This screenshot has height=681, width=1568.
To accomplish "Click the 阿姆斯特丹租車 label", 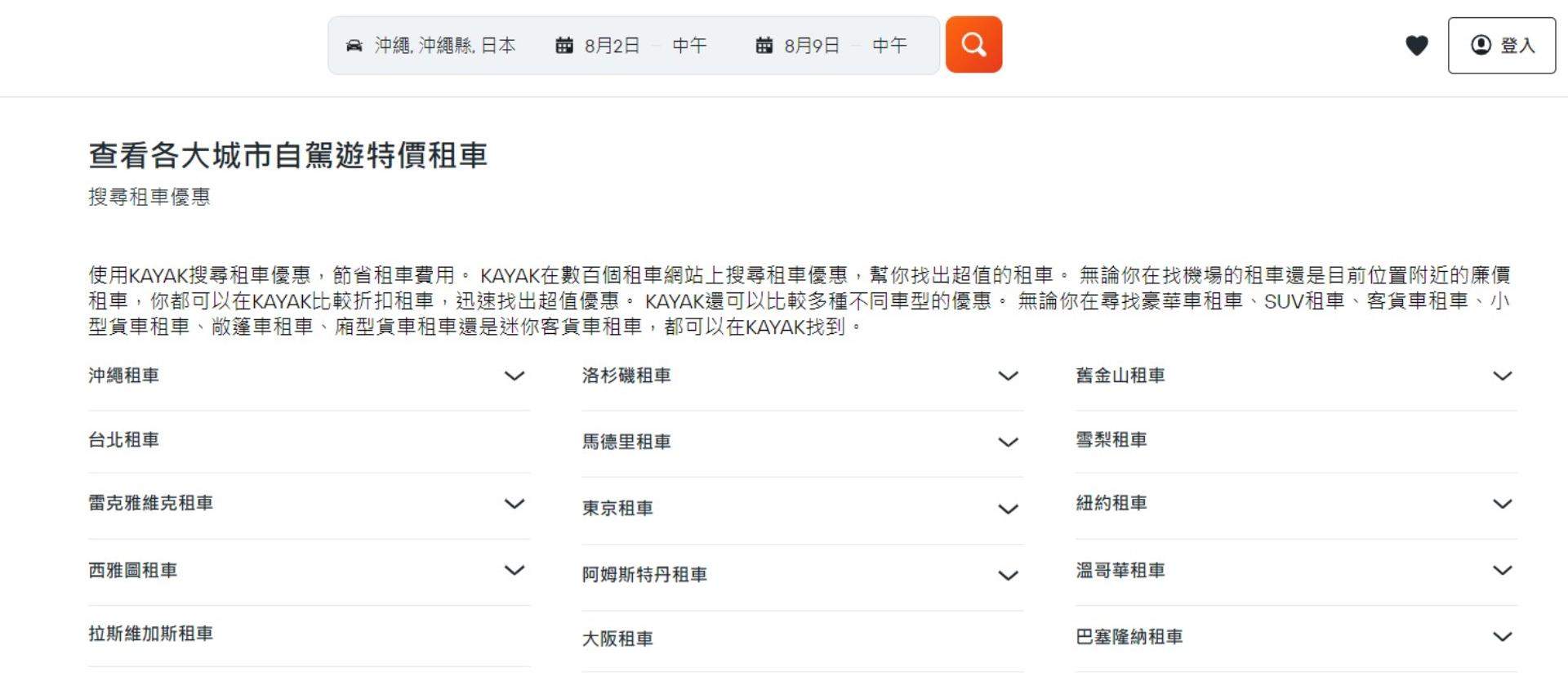I will coord(644,575).
